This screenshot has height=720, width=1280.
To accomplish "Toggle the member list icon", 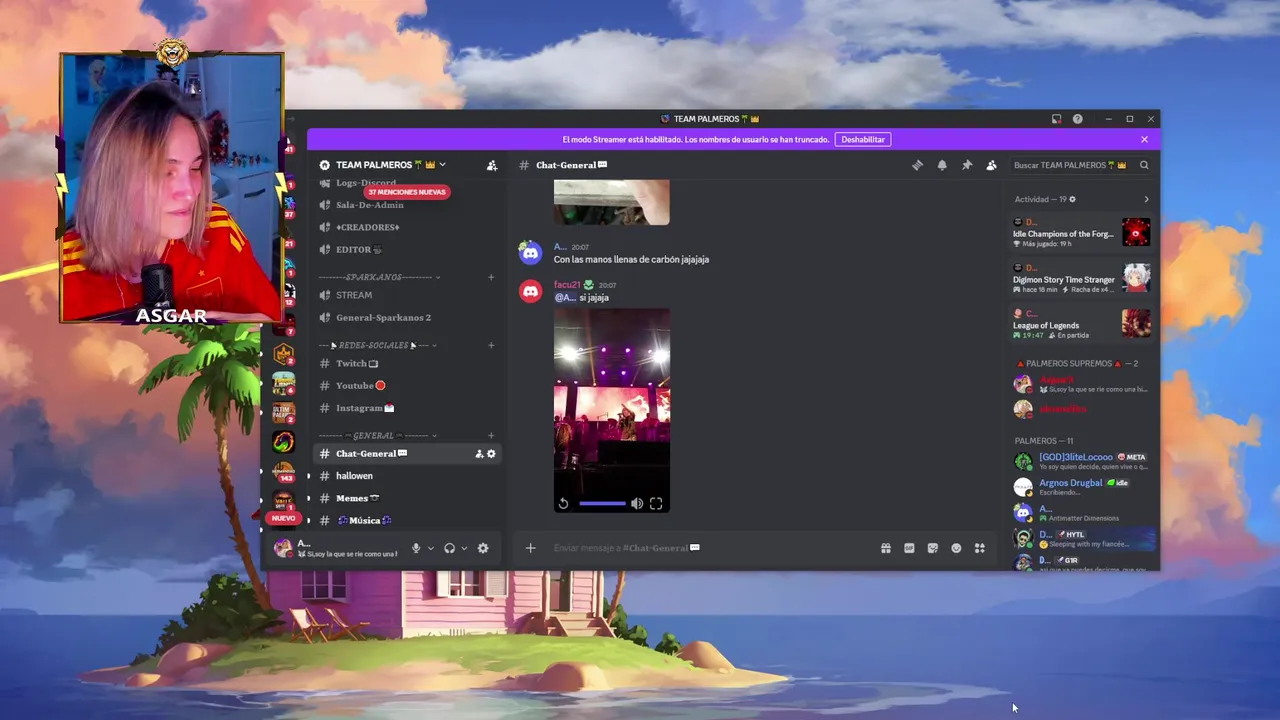I will [x=991, y=165].
